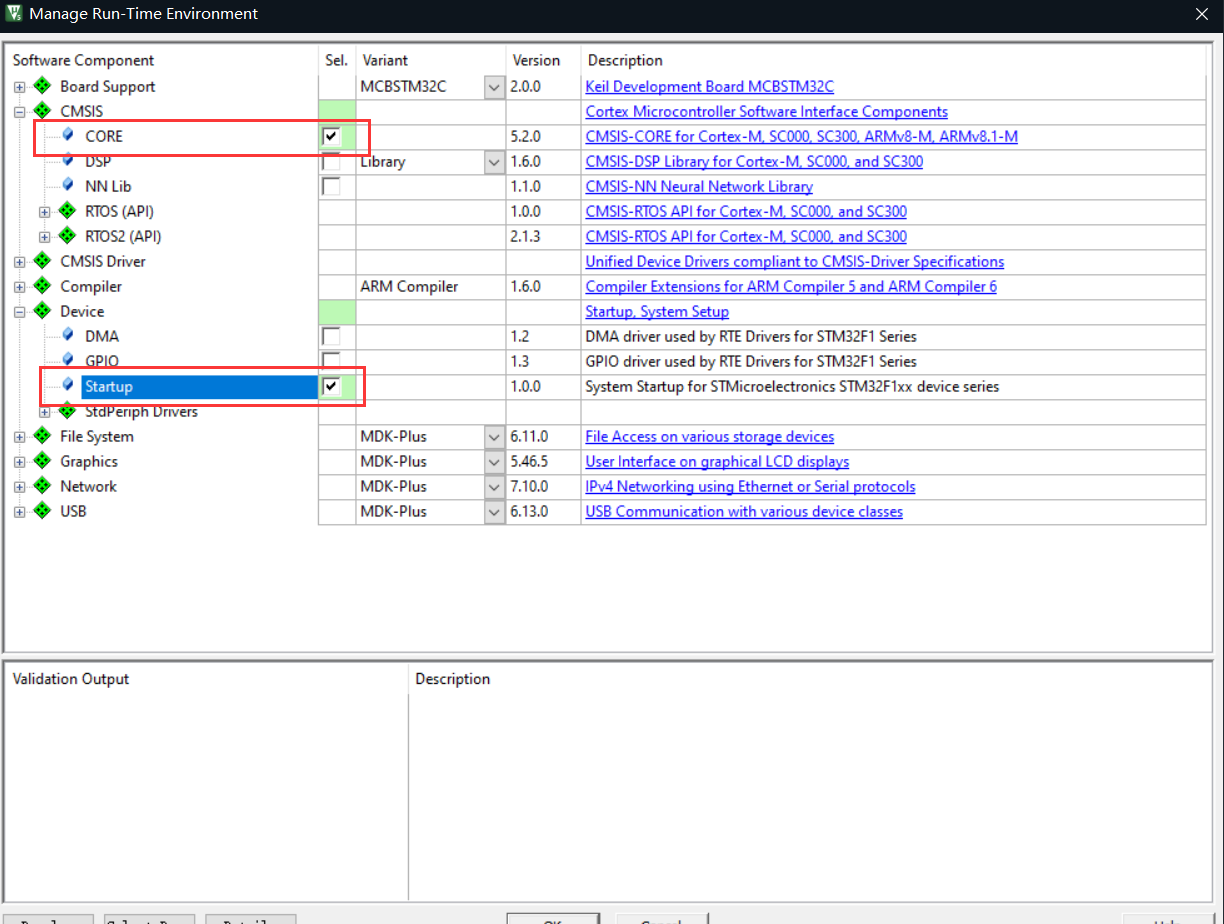The height and width of the screenshot is (924, 1224).
Task: Click the RTOS (API) green diamond icon
Action: click(x=67, y=211)
